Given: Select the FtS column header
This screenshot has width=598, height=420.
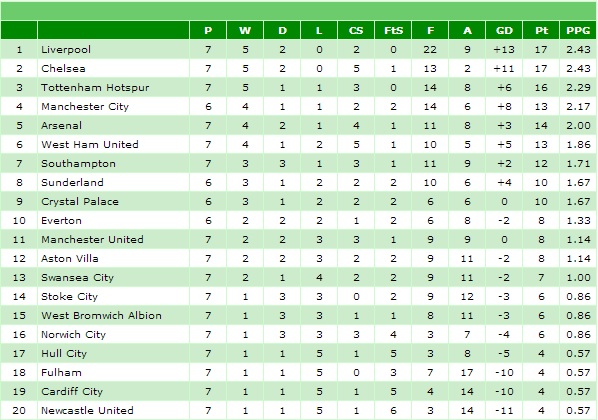Looking at the screenshot, I should [x=393, y=31].
